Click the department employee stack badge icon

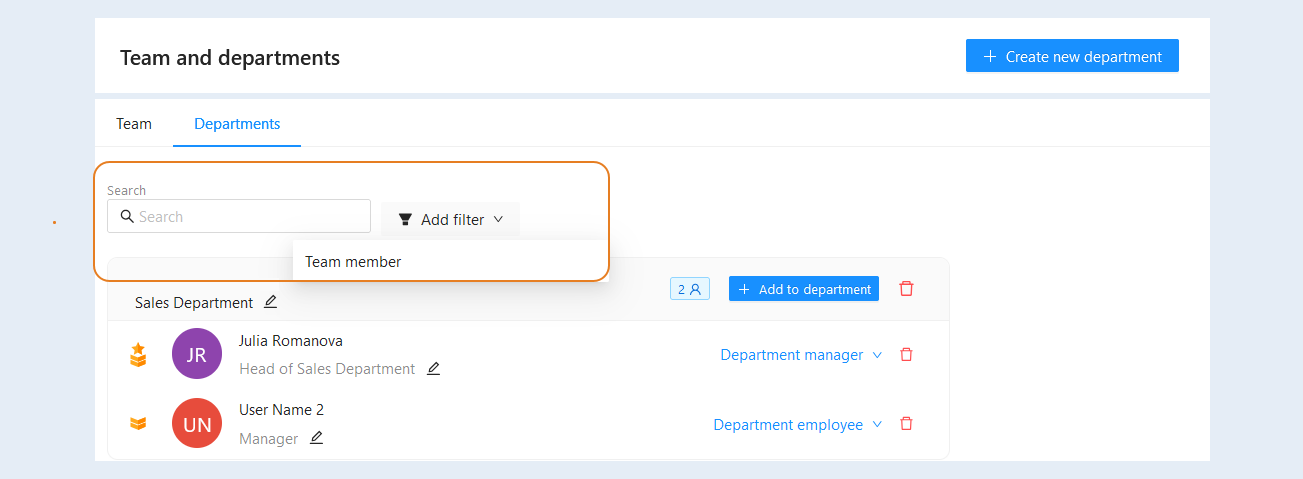click(x=138, y=424)
